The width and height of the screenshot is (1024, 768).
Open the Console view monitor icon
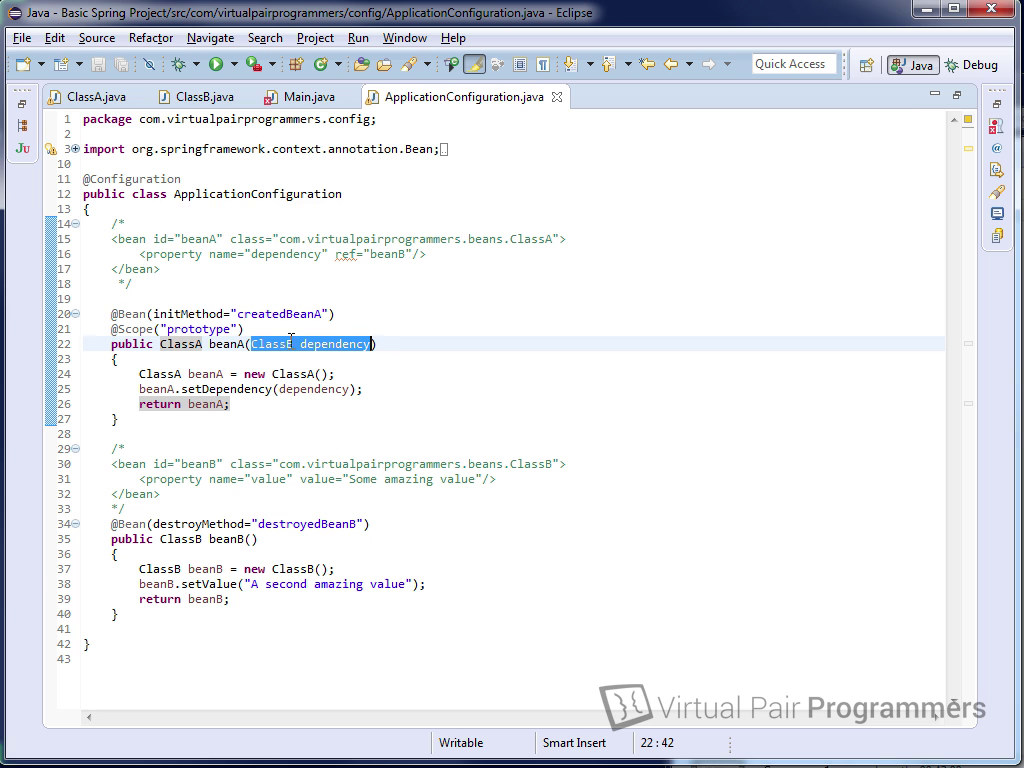point(997,214)
